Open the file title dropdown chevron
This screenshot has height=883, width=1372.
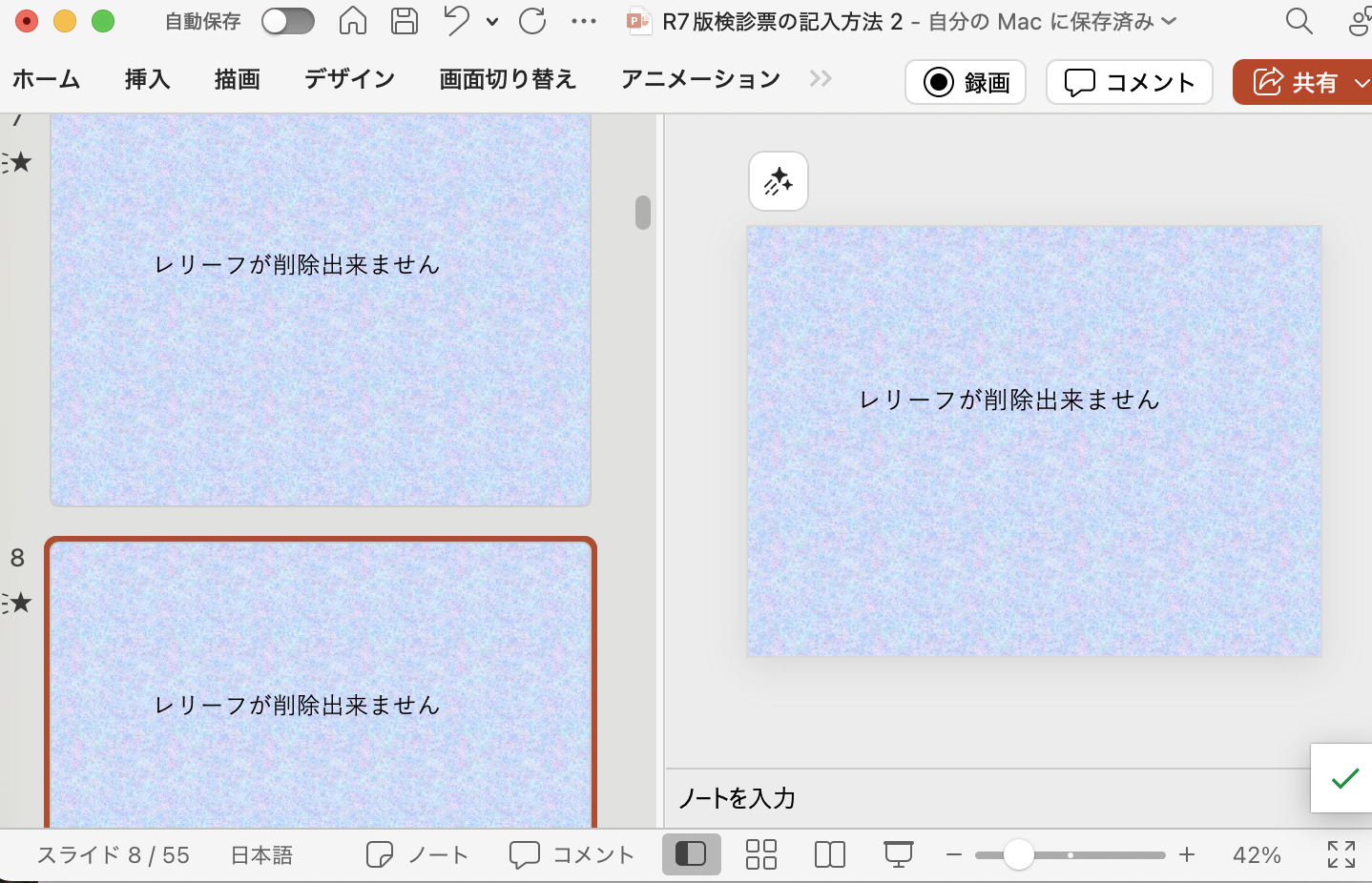point(1169,22)
